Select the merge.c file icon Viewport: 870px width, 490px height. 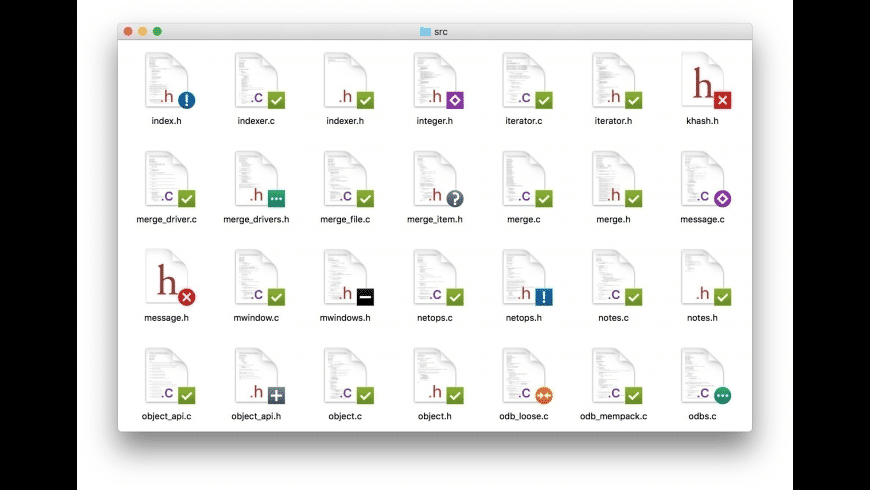(x=526, y=179)
